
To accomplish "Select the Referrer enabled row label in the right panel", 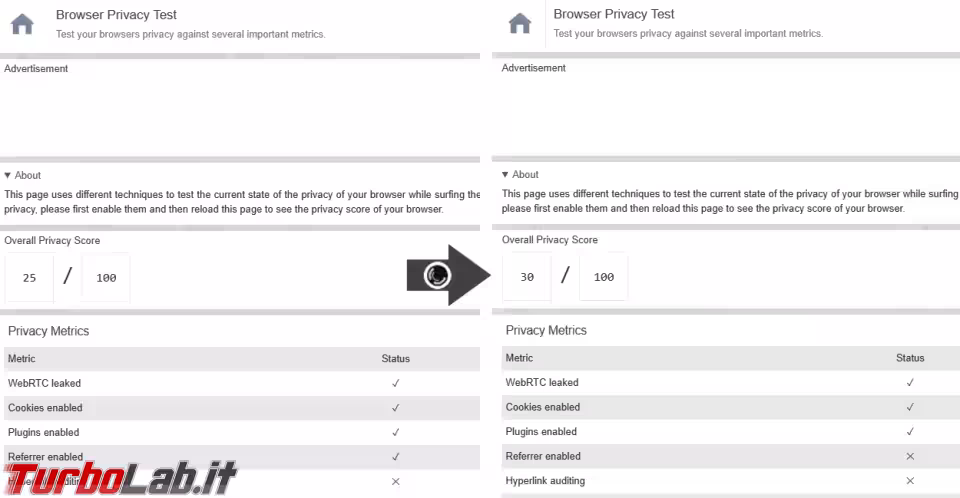I will click(x=543, y=456).
